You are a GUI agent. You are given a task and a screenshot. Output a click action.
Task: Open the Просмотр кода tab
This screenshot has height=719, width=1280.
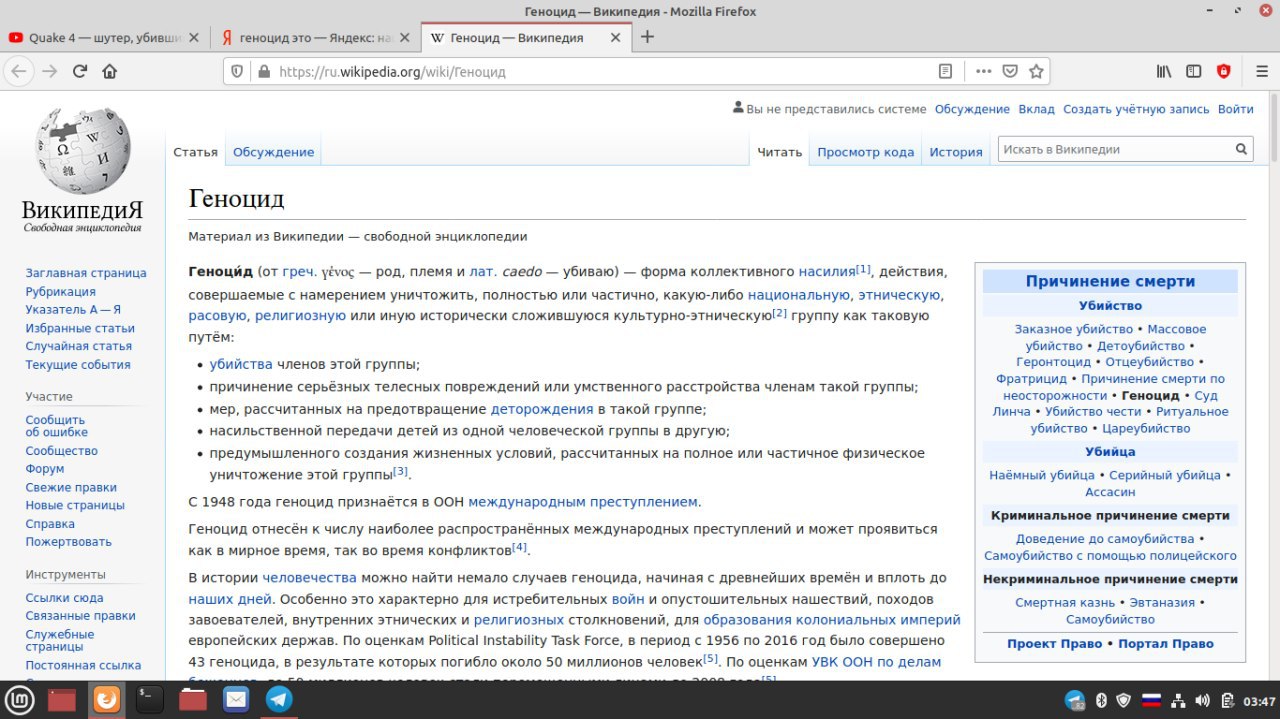865,152
